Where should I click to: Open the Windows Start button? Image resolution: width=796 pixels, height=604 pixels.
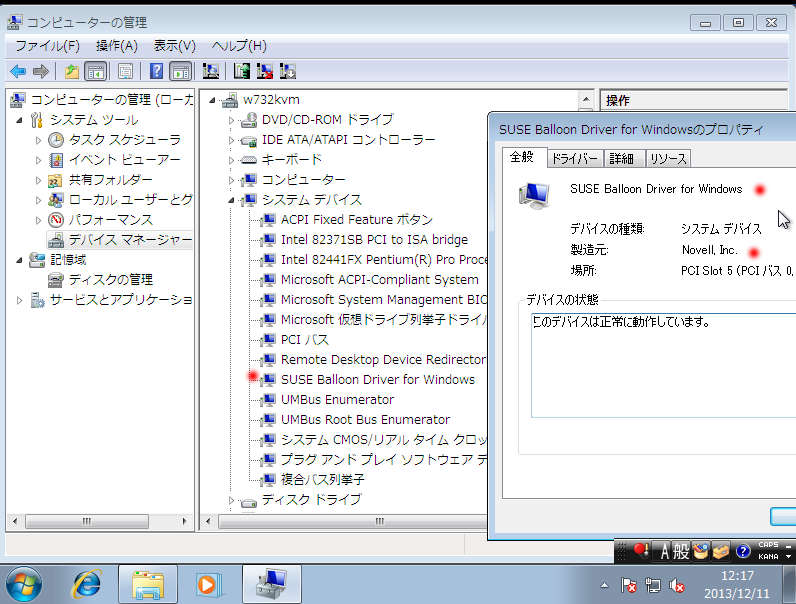coord(23,584)
